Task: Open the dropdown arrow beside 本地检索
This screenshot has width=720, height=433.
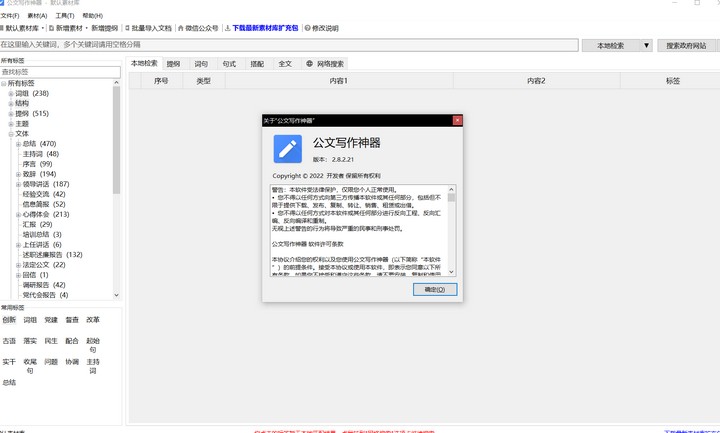Action: point(646,46)
